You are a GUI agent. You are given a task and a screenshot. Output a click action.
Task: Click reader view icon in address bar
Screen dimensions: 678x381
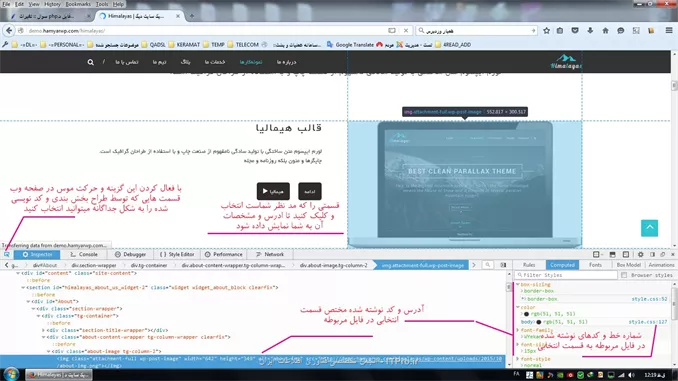392,31
